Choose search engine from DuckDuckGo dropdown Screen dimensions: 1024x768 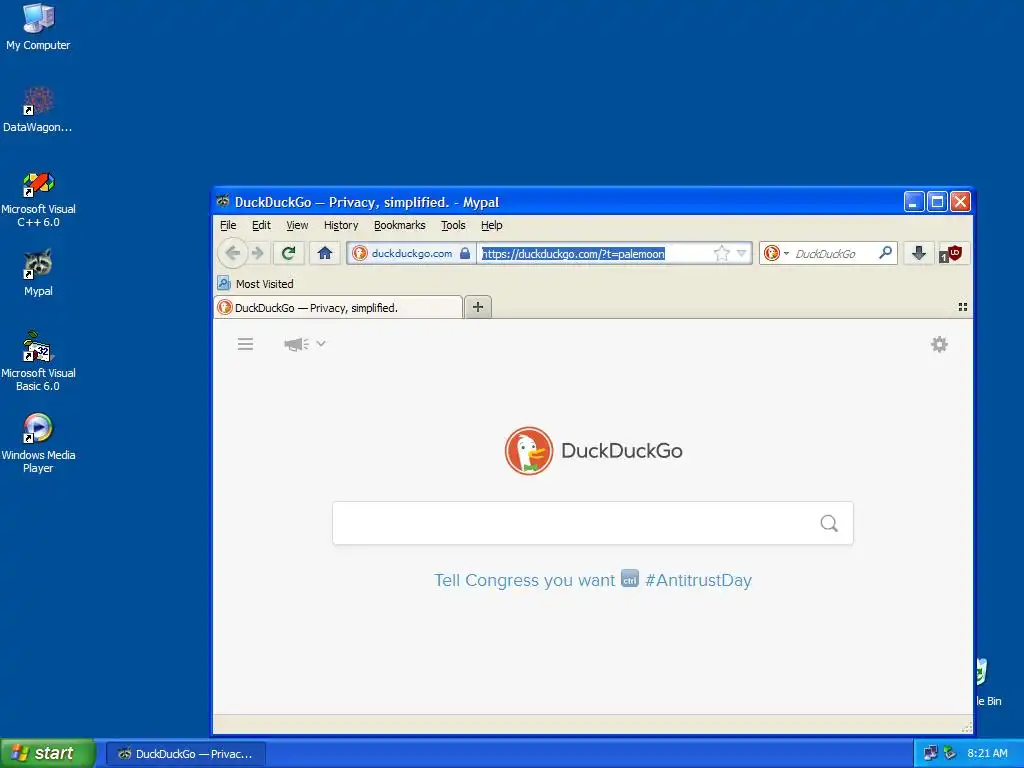[776, 253]
